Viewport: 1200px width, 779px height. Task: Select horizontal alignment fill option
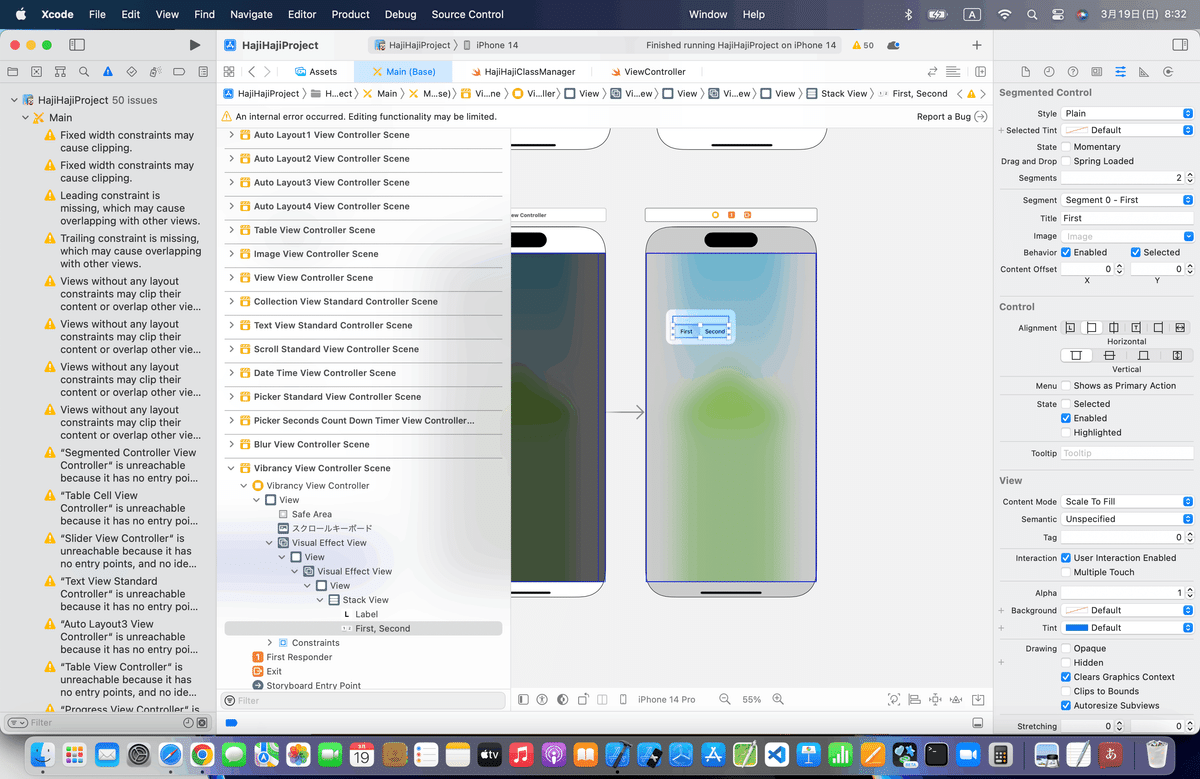coord(1181,328)
